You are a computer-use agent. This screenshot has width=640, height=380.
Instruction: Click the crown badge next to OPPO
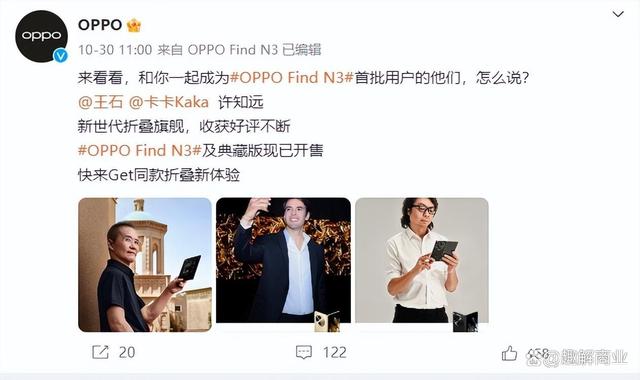(134, 25)
